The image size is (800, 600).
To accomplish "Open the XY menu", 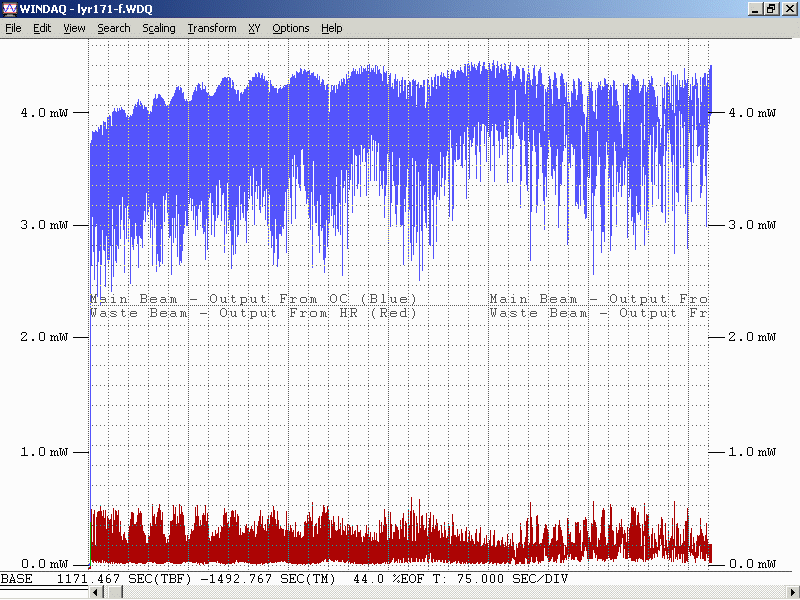I will click(x=254, y=28).
